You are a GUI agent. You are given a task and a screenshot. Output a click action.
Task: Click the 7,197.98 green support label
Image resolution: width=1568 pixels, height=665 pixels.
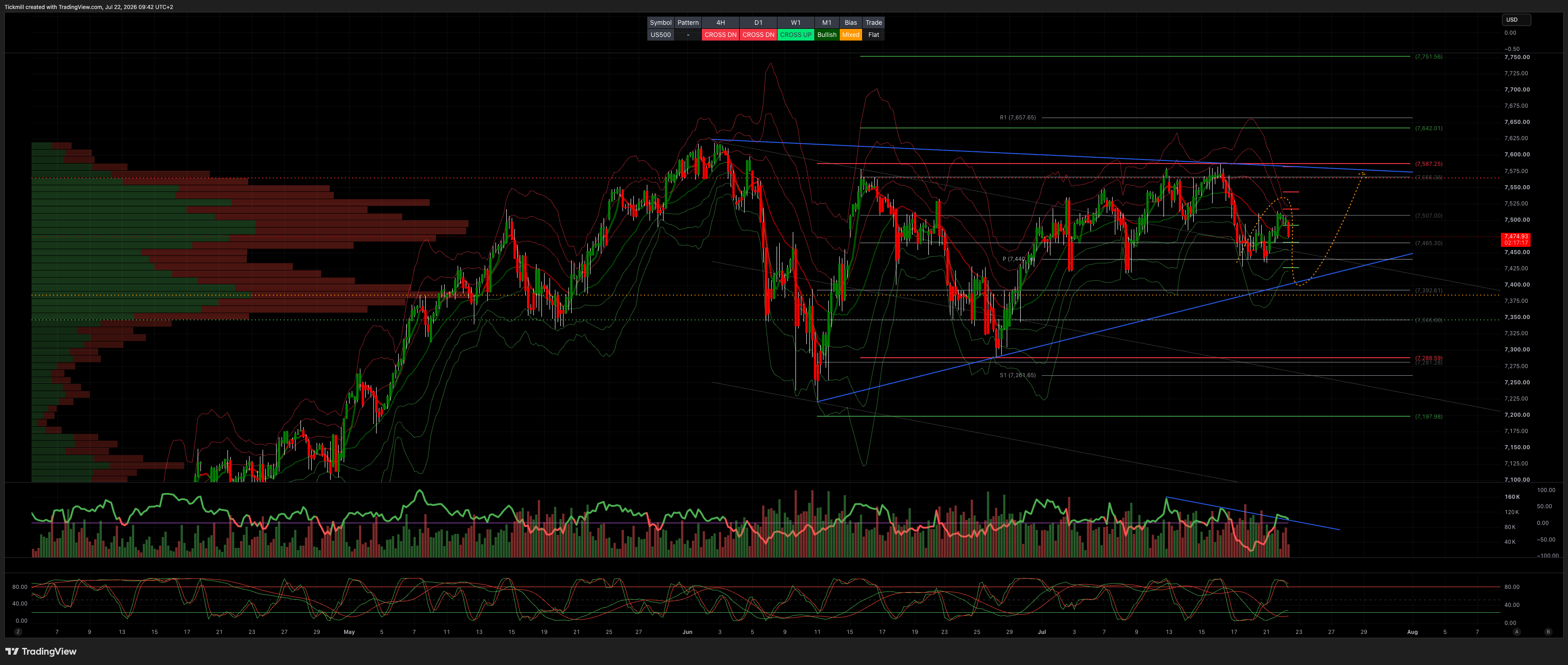pos(1429,417)
